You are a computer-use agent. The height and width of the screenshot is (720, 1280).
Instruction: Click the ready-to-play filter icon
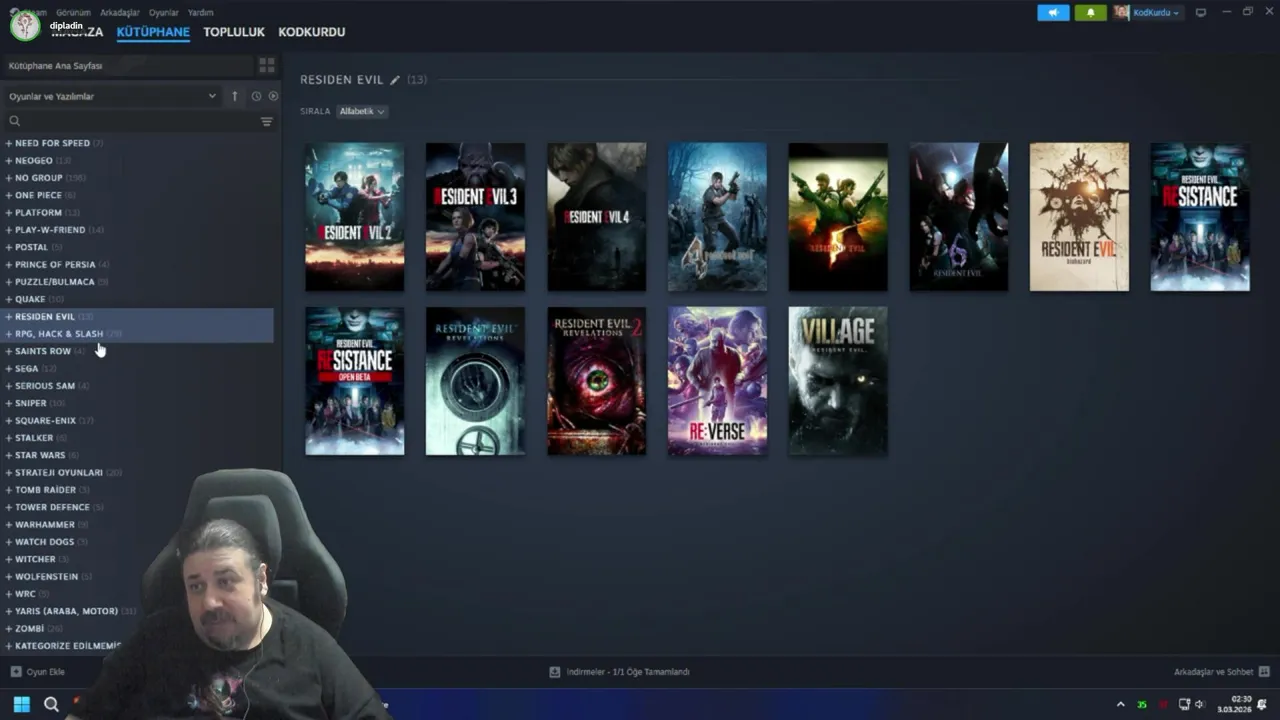tap(273, 96)
